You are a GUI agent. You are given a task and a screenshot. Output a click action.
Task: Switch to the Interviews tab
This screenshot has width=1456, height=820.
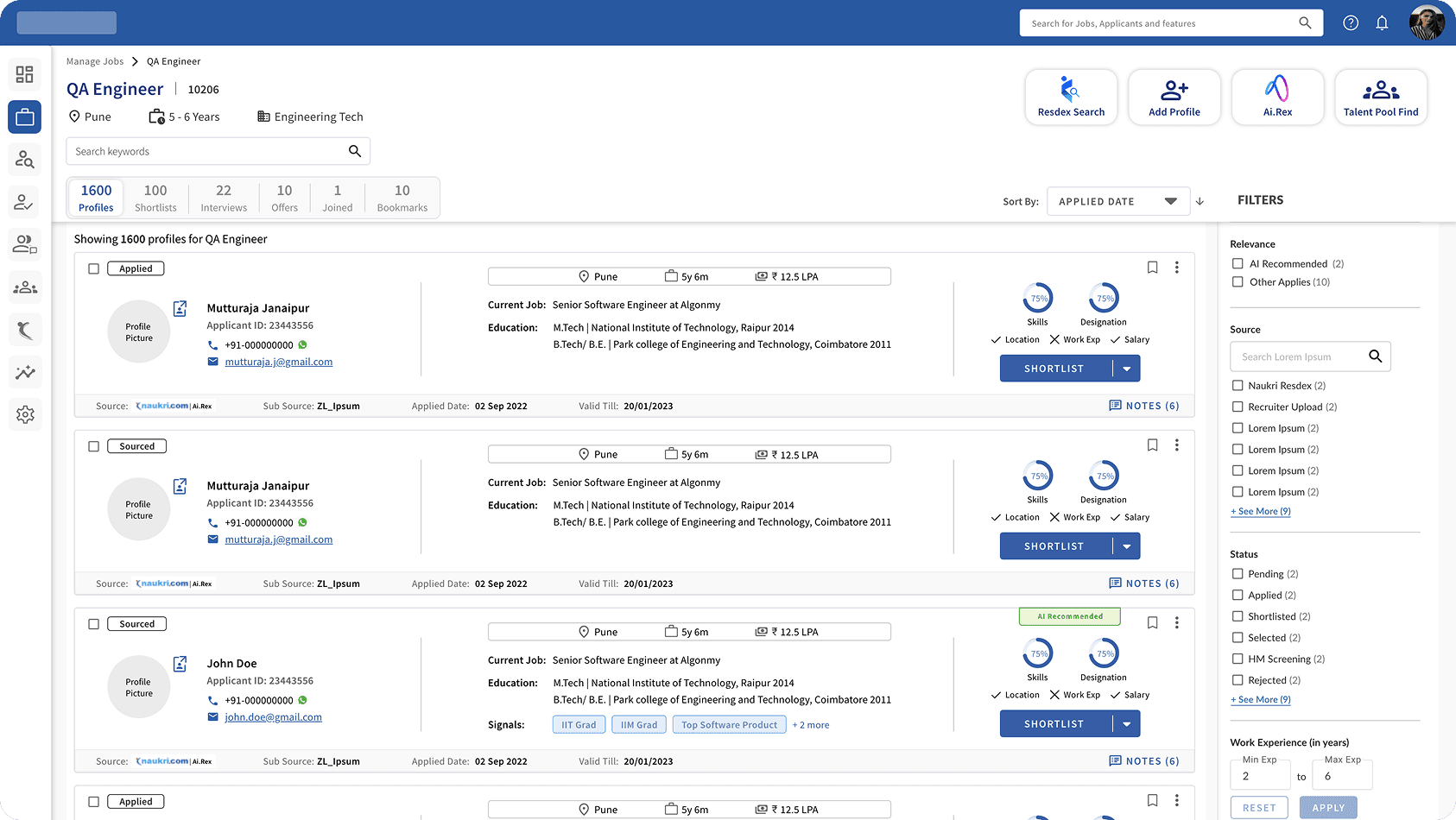224,198
